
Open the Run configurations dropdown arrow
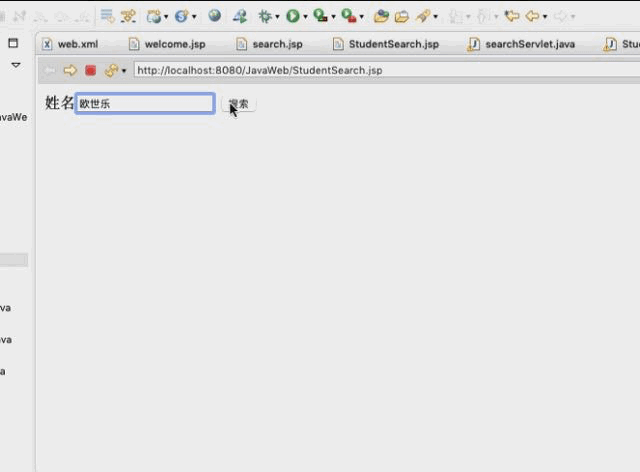click(305, 17)
